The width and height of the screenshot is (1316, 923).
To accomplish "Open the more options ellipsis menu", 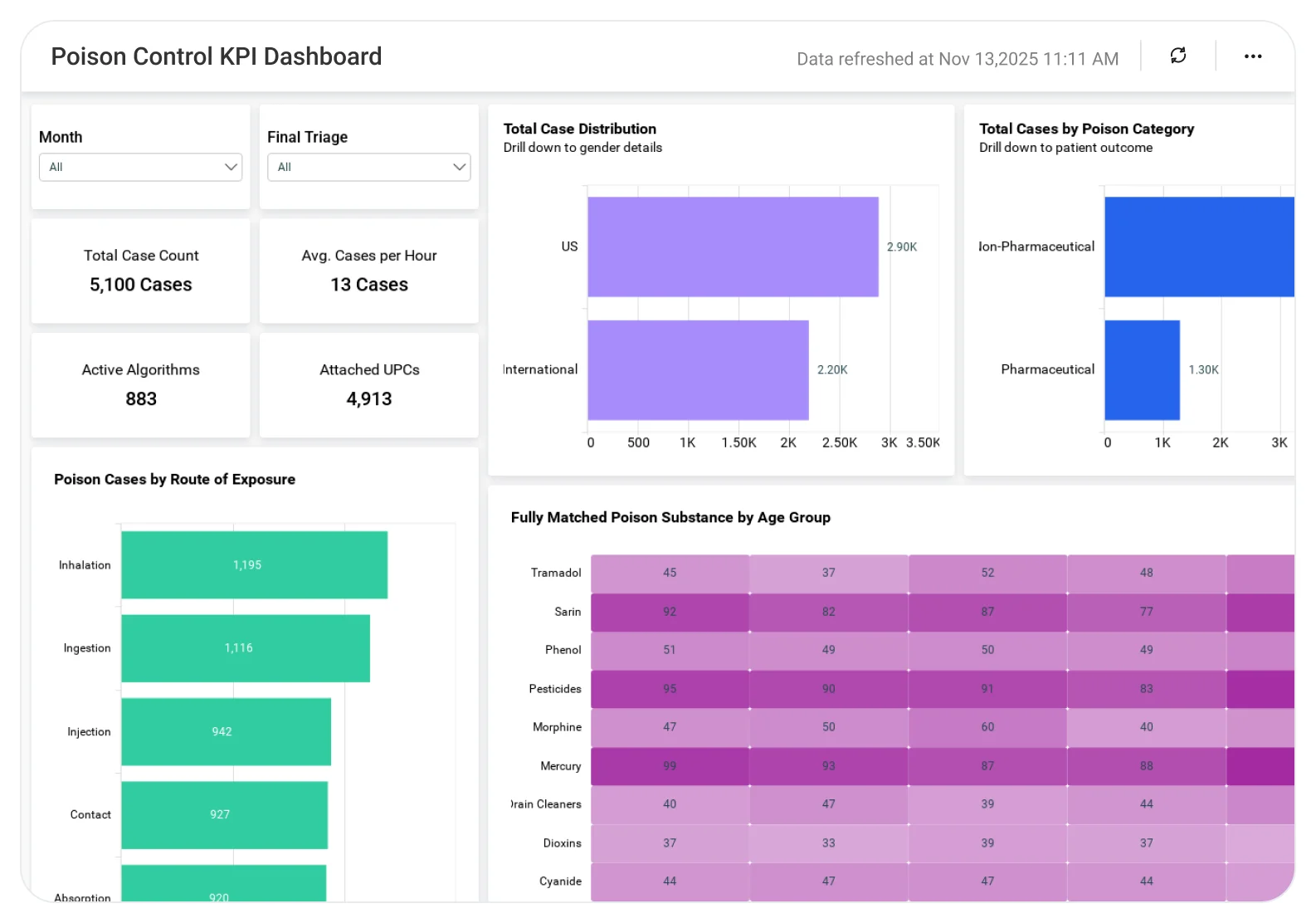I will pyautogui.click(x=1253, y=56).
